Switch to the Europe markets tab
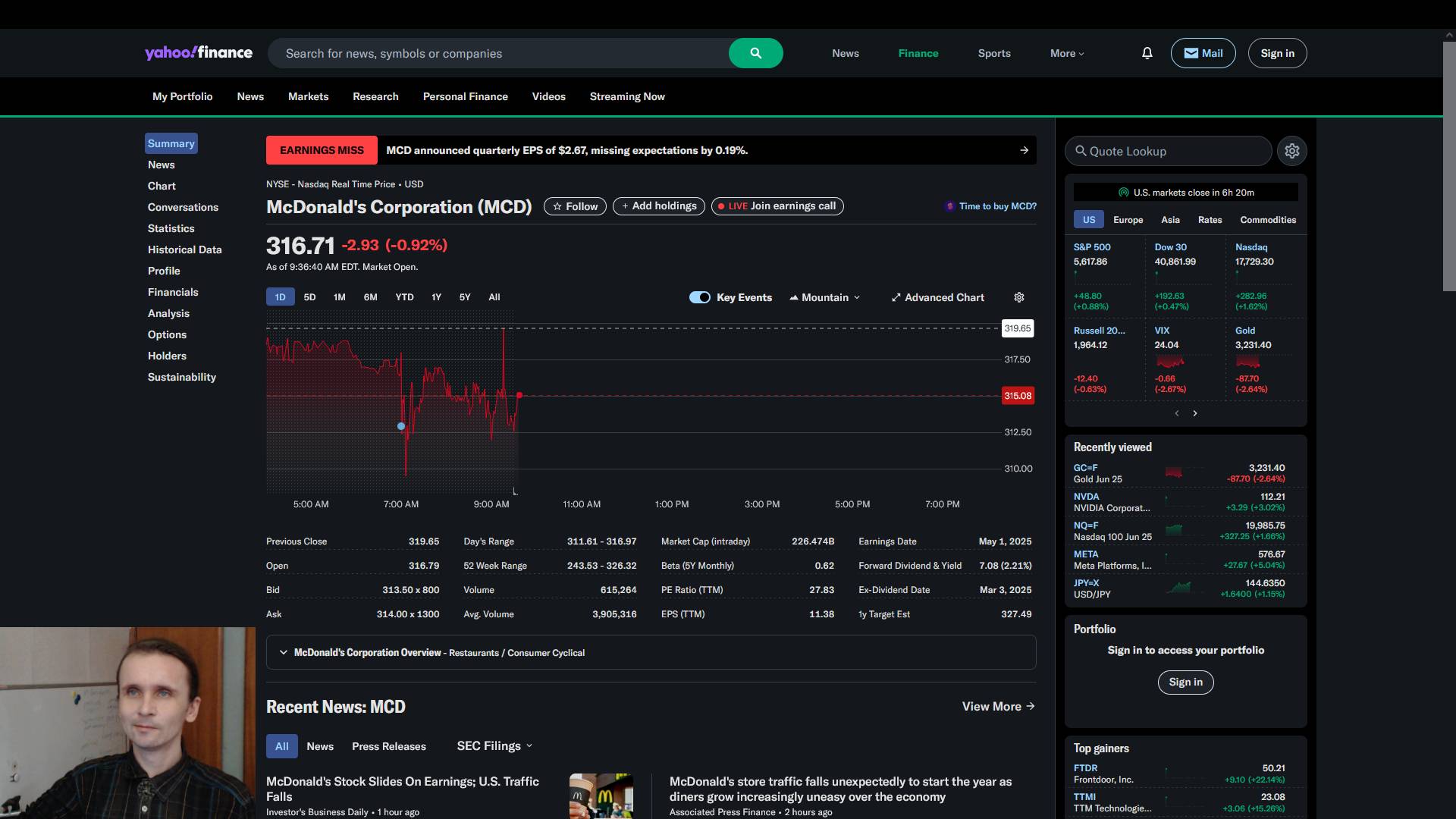 1128,220
